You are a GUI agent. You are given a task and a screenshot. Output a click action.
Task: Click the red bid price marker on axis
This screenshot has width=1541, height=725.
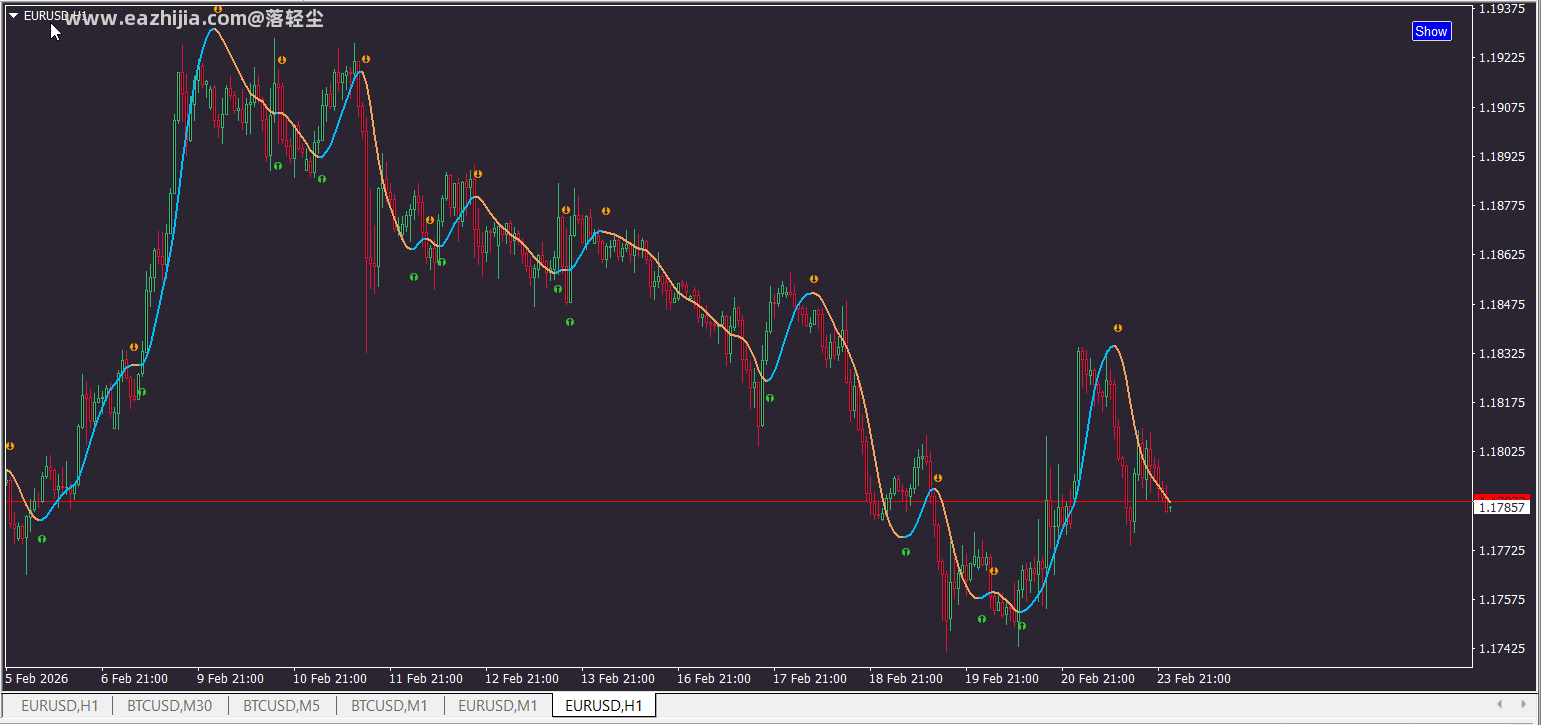click(x=1501, y=497)
